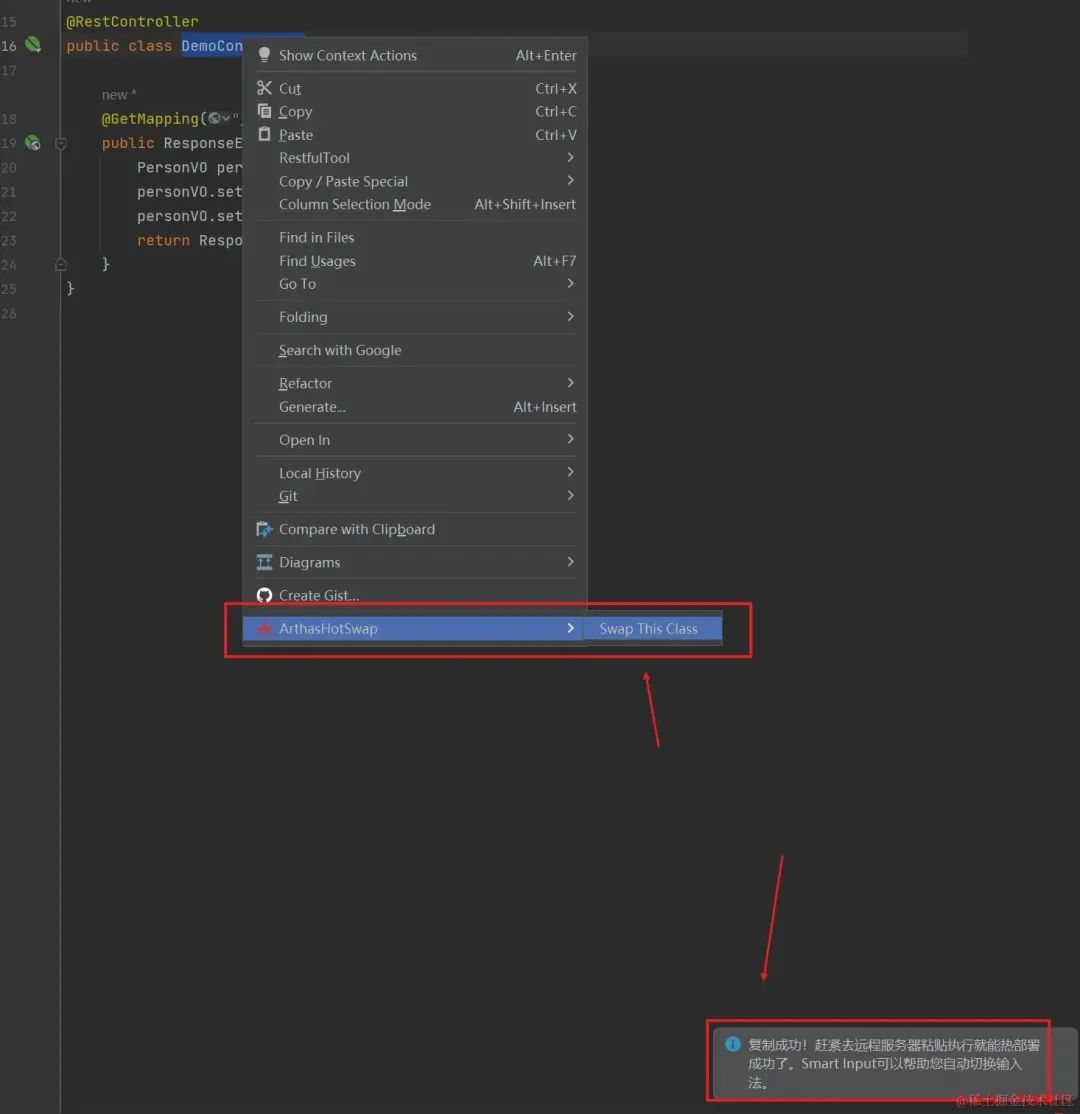Click the 'PersonVO' type on line 20
Viewport: 1080px width, 1114px height.
pyautogui.click(x=172, y=167)
